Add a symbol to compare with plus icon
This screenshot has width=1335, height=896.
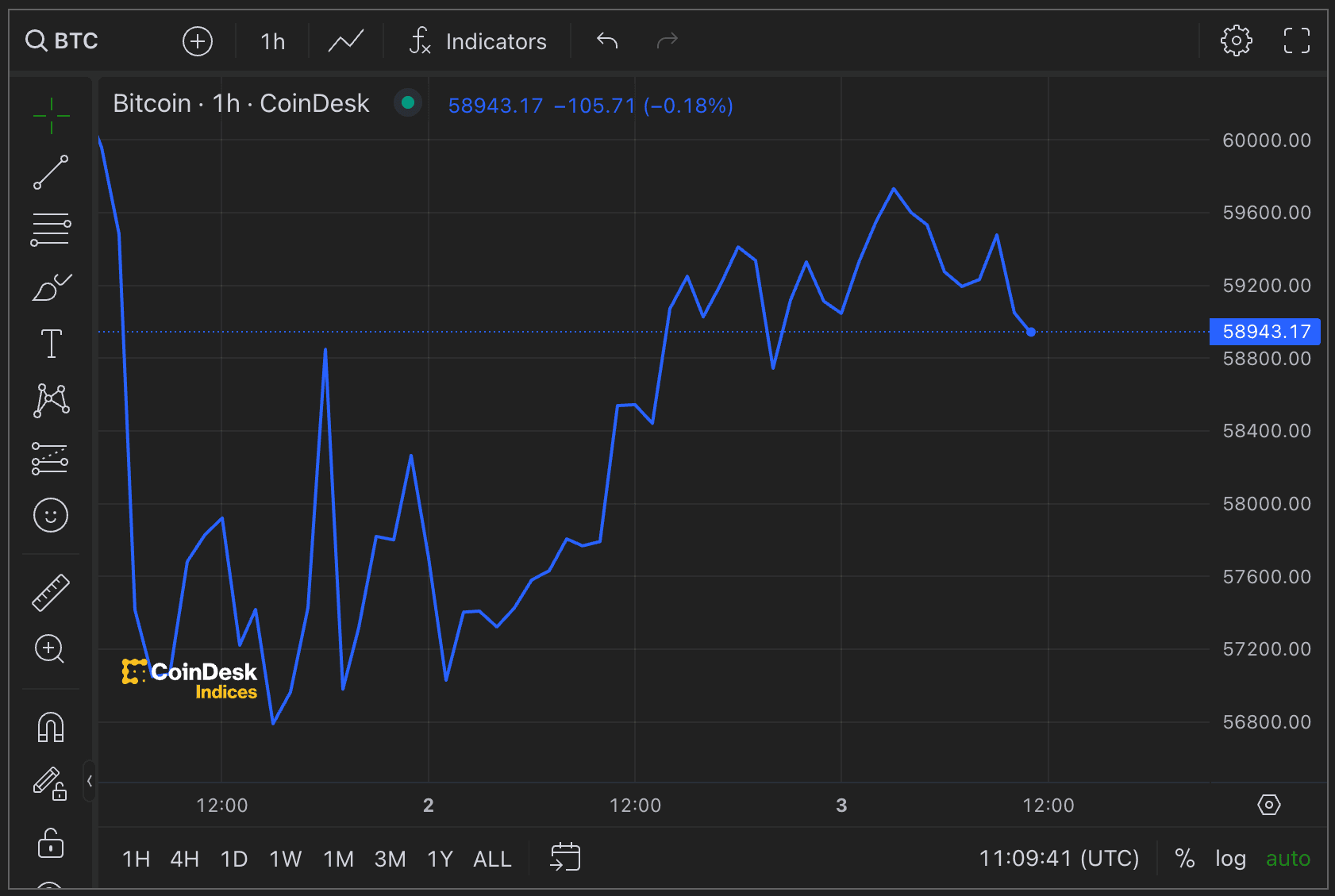point(198,40)
